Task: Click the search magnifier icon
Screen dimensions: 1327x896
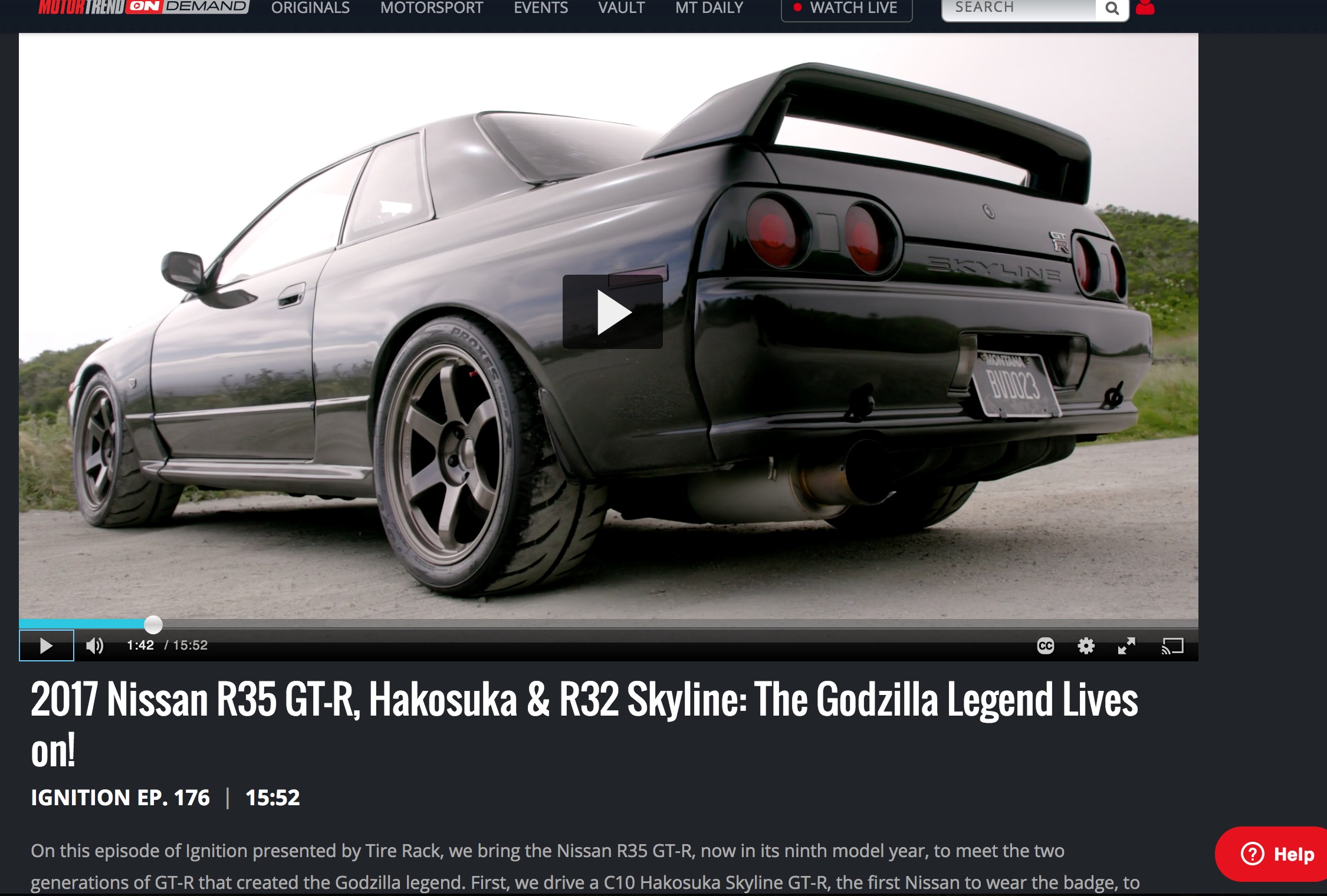Action: (x=1112, y=9)
